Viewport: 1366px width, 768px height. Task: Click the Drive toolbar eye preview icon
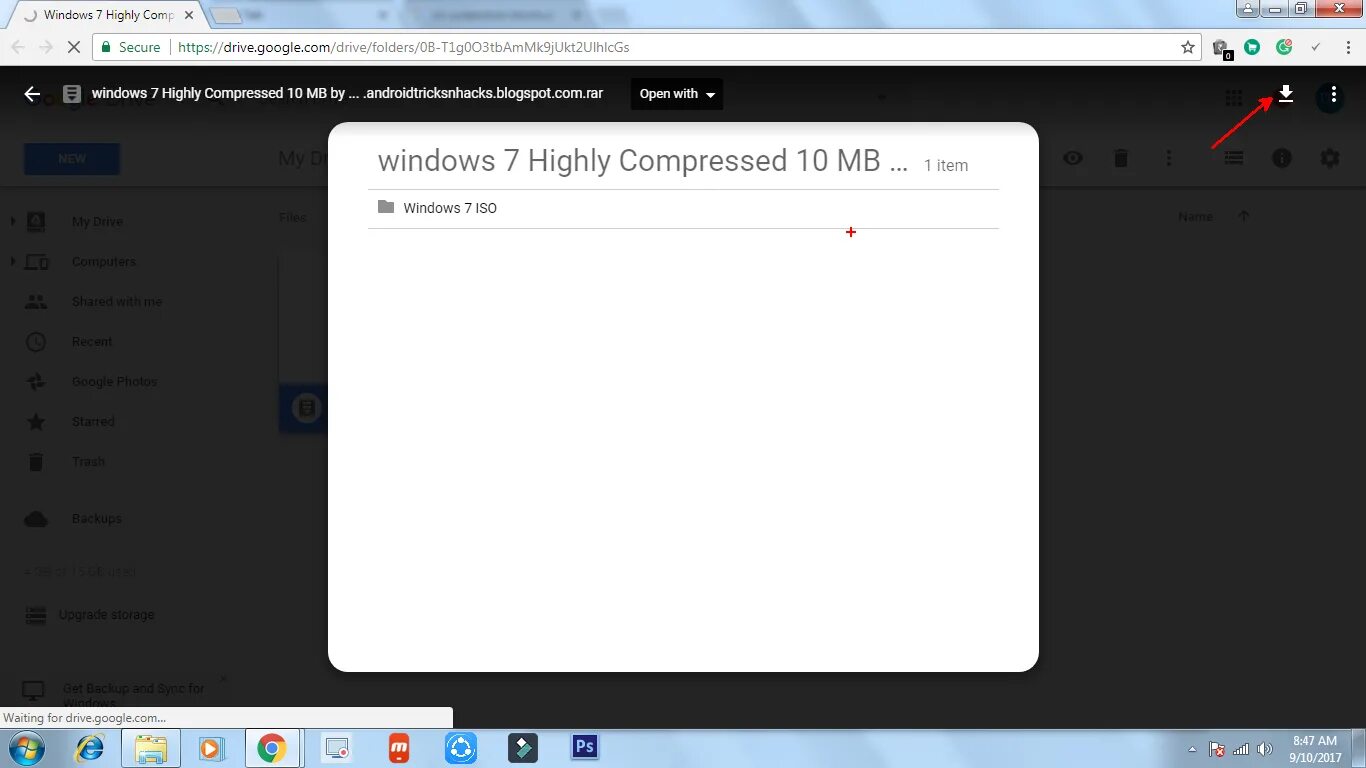1073,158
